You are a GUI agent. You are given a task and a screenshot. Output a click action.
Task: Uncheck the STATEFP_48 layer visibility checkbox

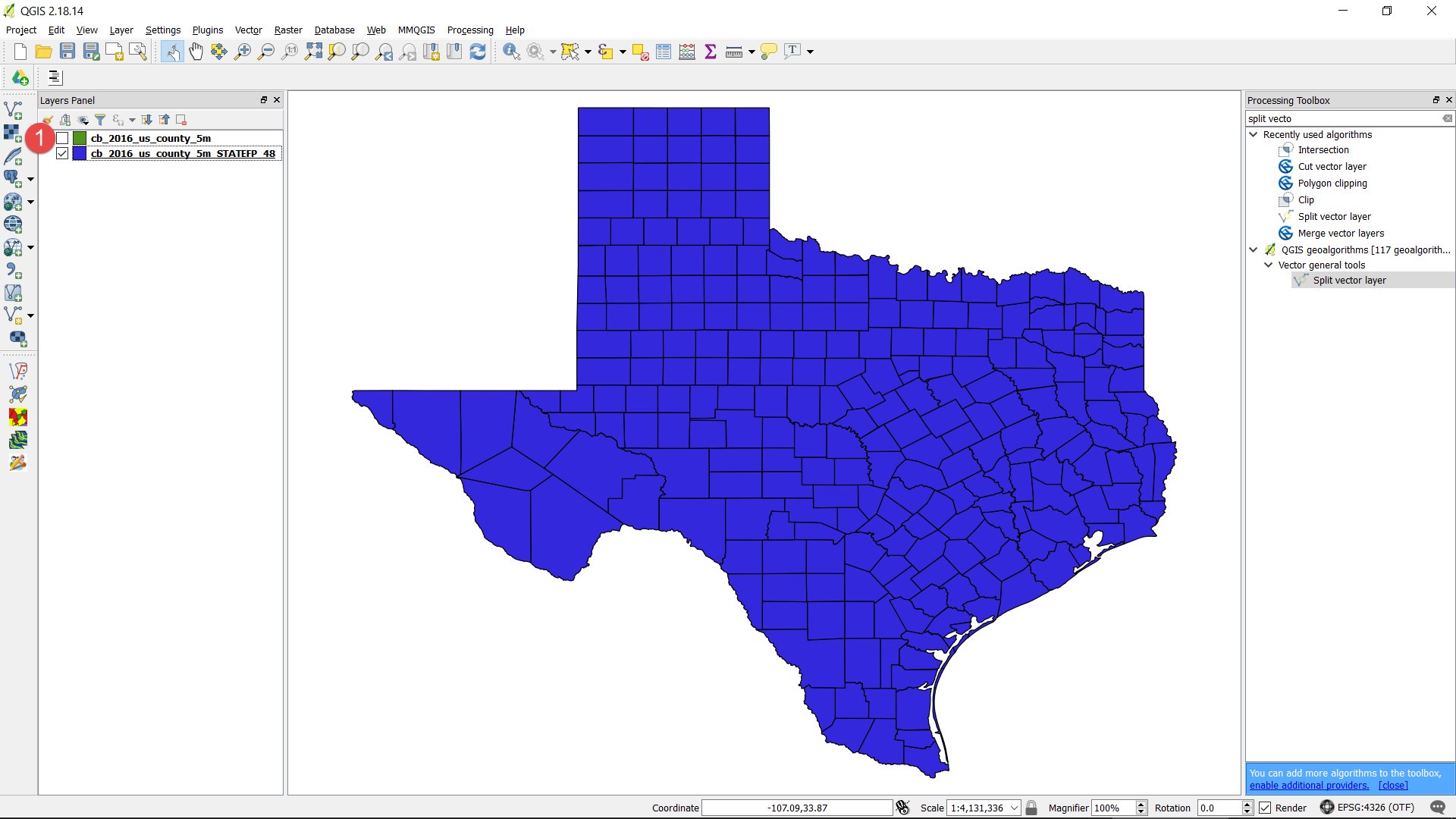pyautogui.click(x=62, y=153)
